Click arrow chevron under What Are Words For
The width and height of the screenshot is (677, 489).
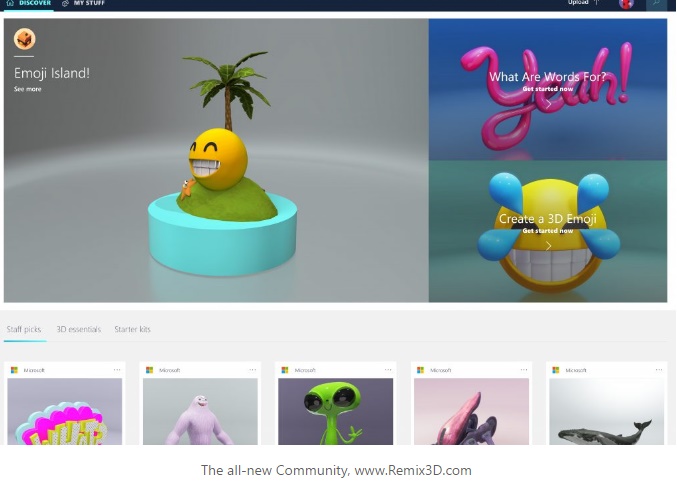coord(548,104)
